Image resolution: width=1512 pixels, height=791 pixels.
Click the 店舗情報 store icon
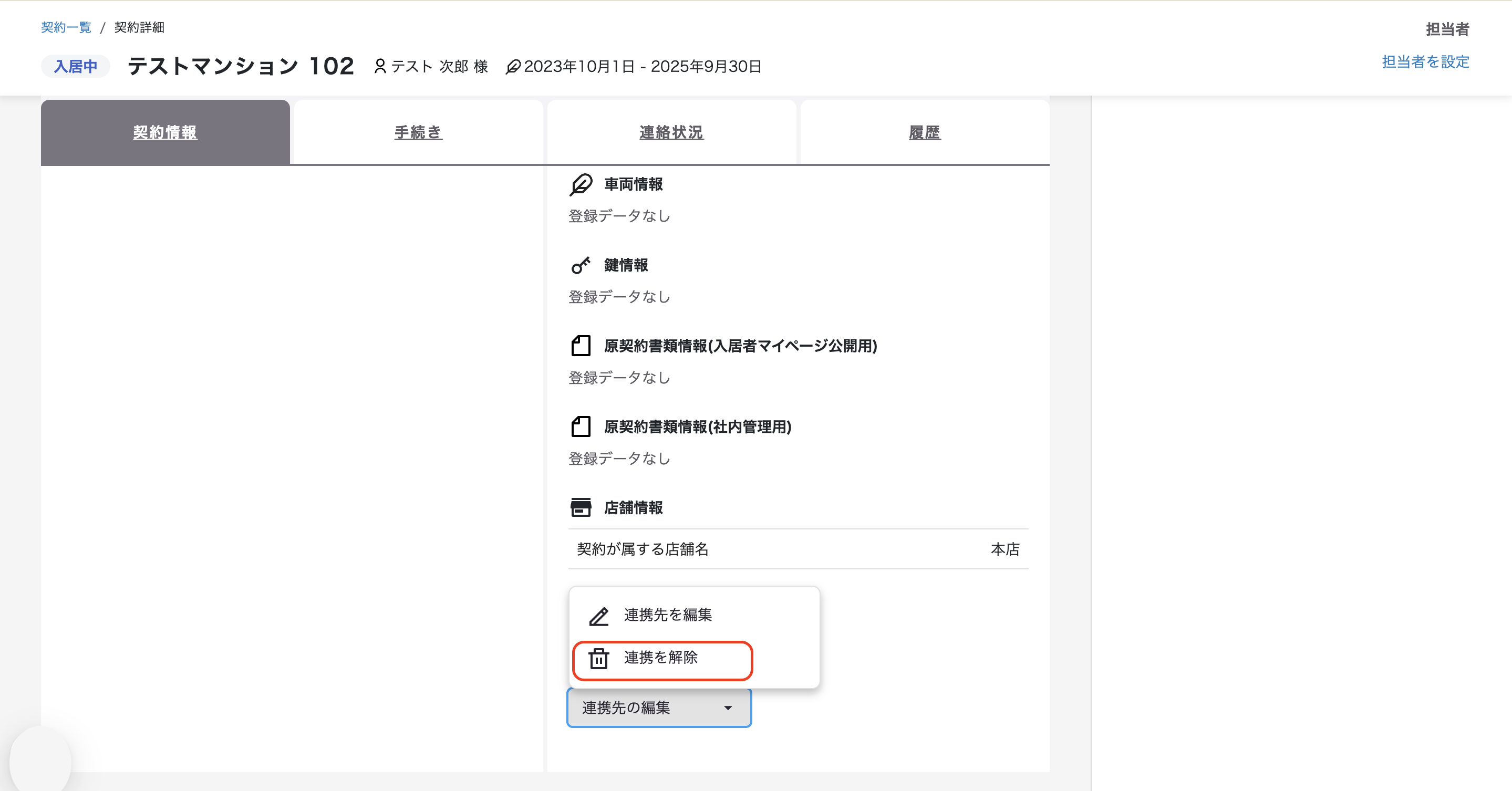point(581,507)
